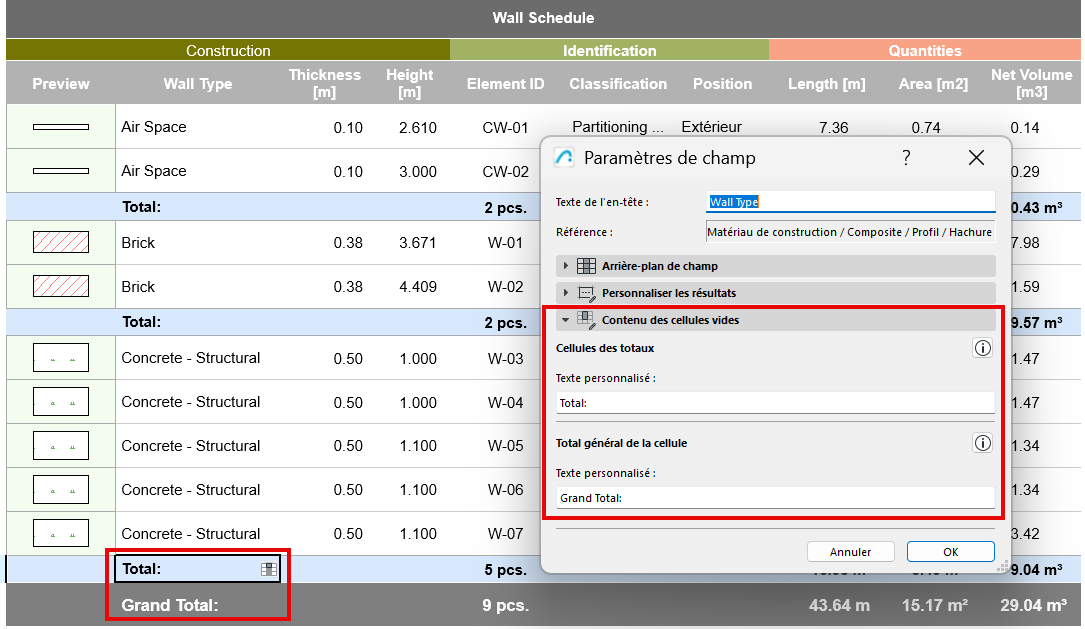
Task: Click the Grand Total: custom text field
Action: (776, 498)
